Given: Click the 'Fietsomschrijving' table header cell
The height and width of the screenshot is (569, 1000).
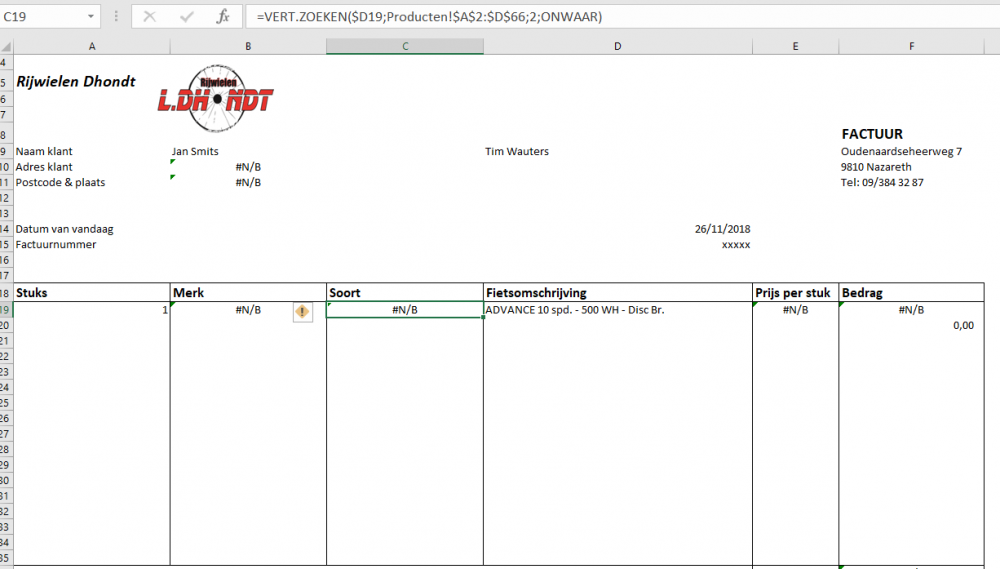Looking at the screenshot, I should [x=617, y=293].
